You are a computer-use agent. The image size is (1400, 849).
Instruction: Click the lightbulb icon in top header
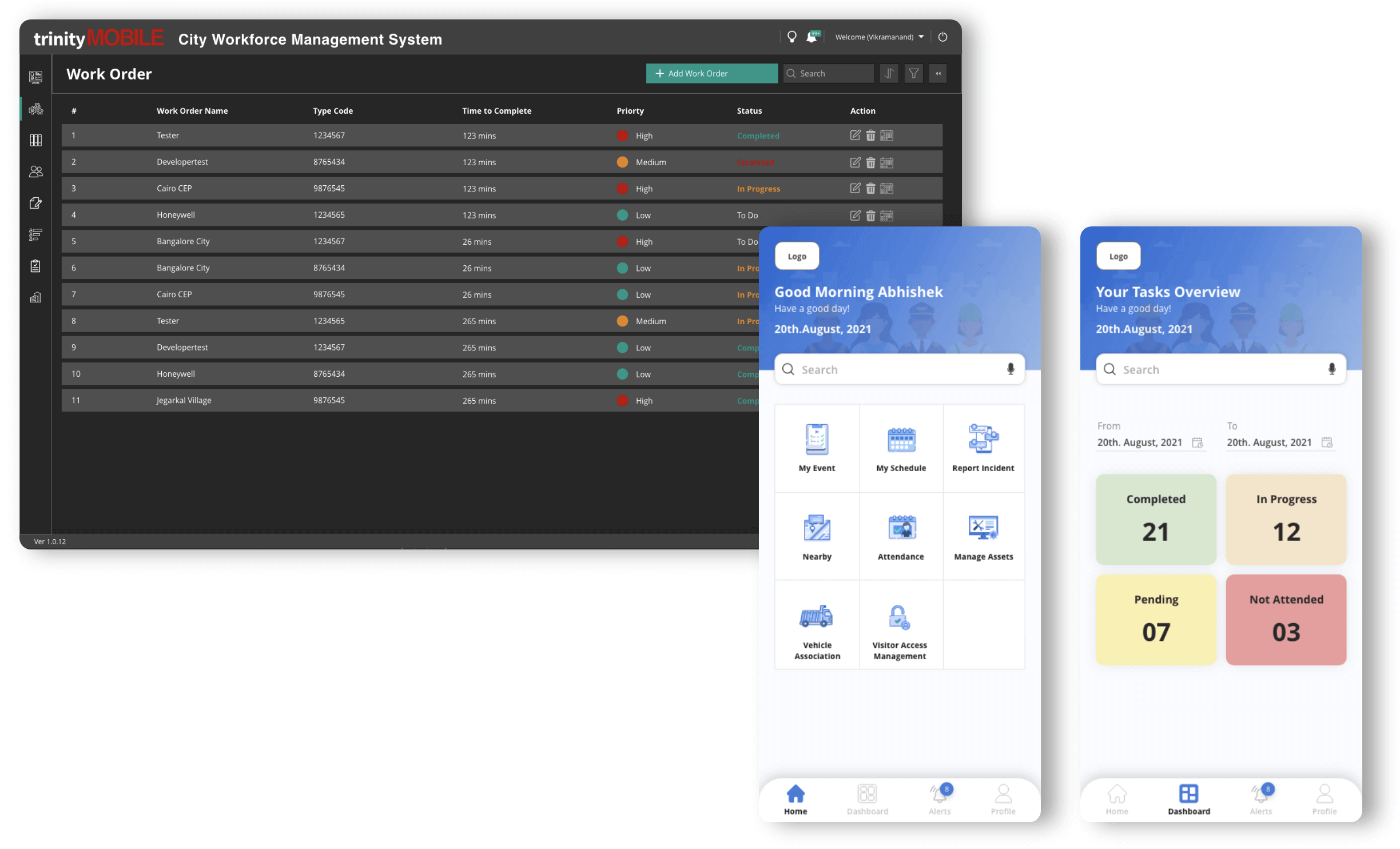[x=792, y=37]
